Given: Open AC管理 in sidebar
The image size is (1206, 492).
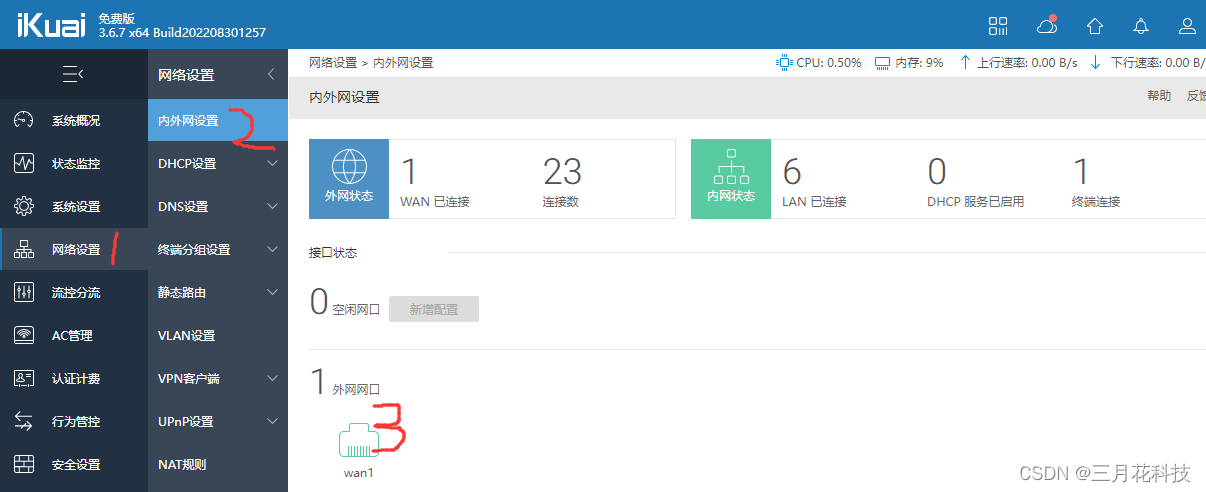Looking at the screenshot, I should pyautogui.click(x=74, y=336).
